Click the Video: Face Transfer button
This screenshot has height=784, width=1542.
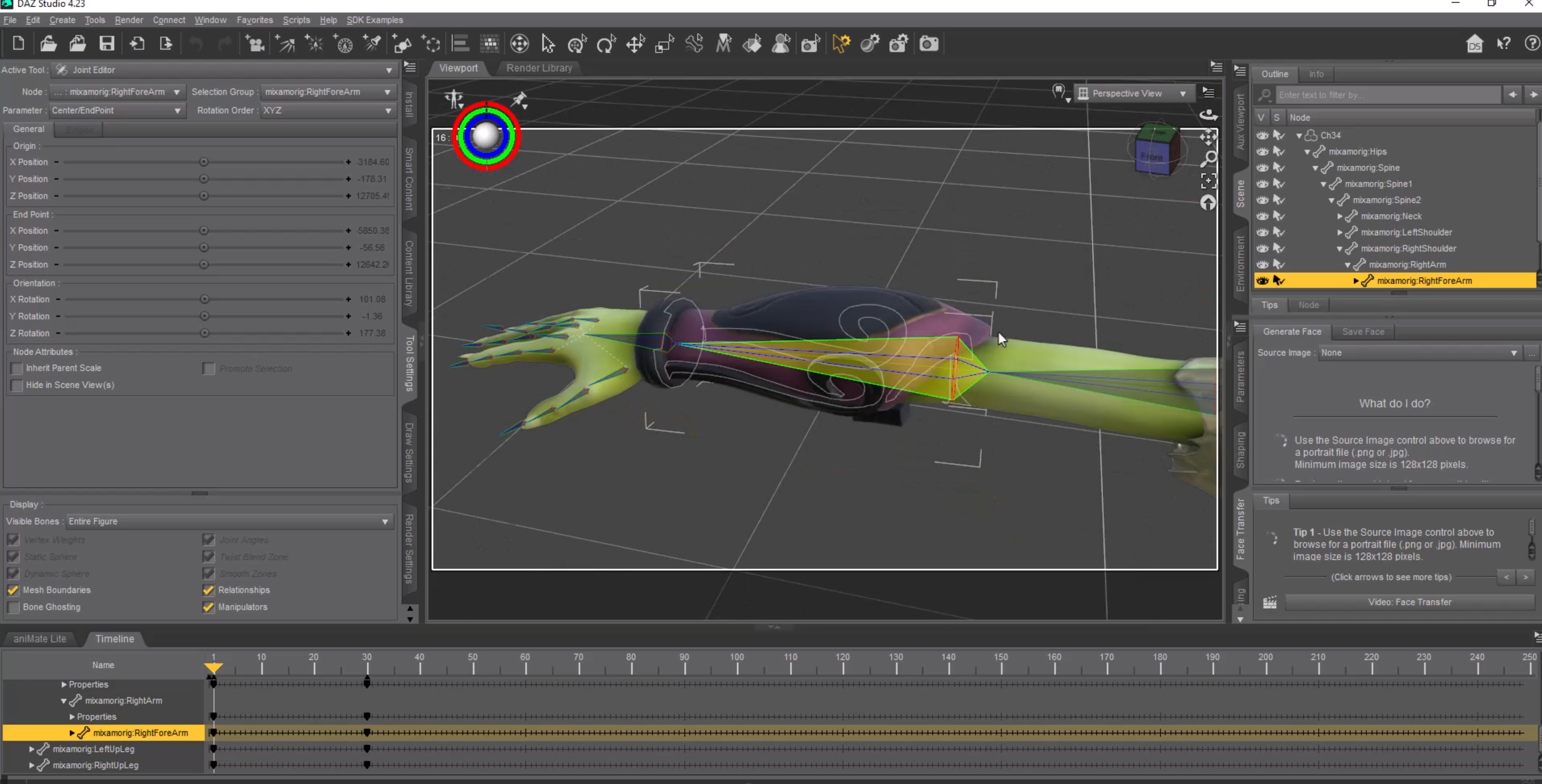coord(1409,602)
